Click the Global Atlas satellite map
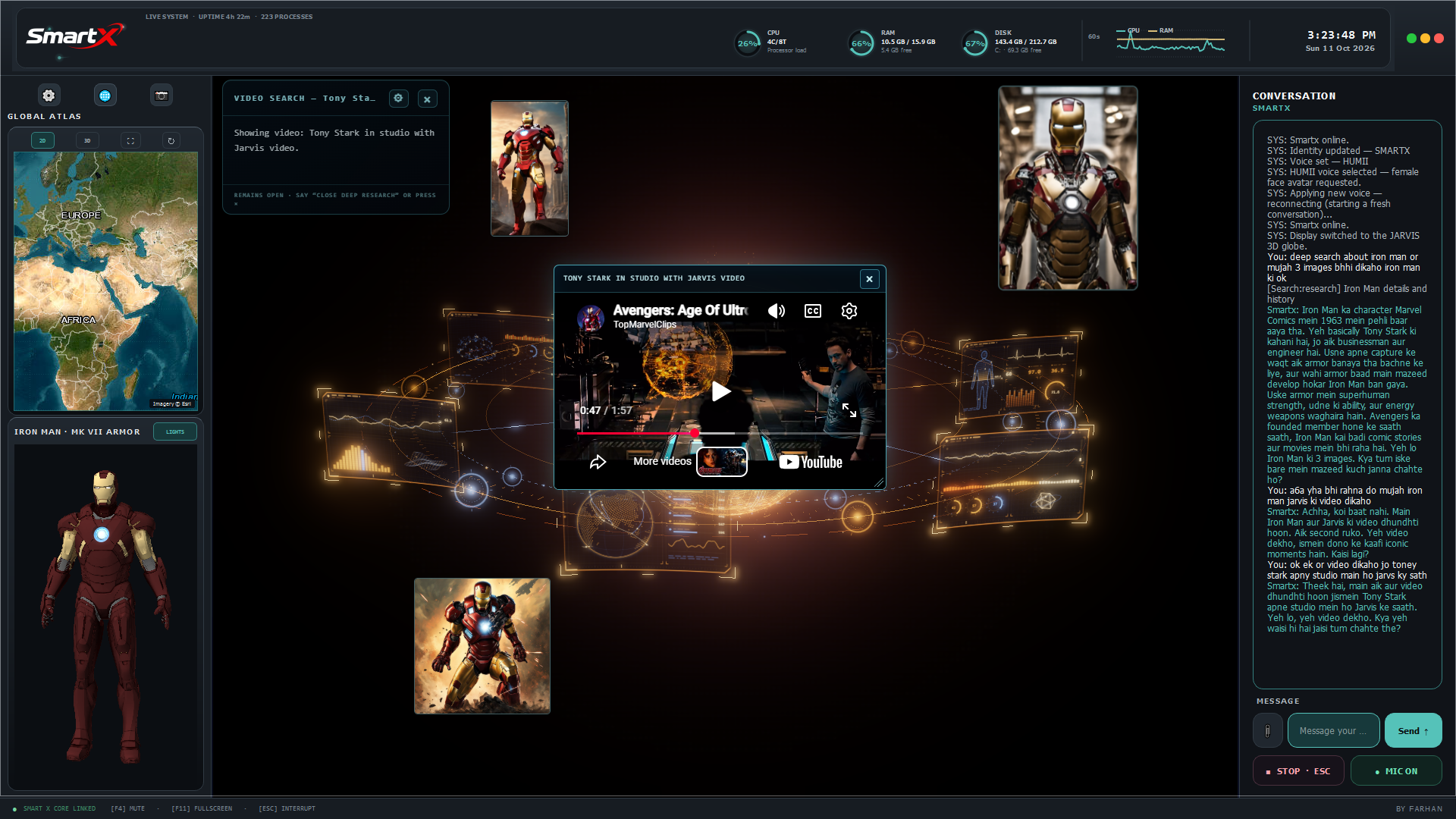This screenshot has width=1456, height=819. (105, 281)
